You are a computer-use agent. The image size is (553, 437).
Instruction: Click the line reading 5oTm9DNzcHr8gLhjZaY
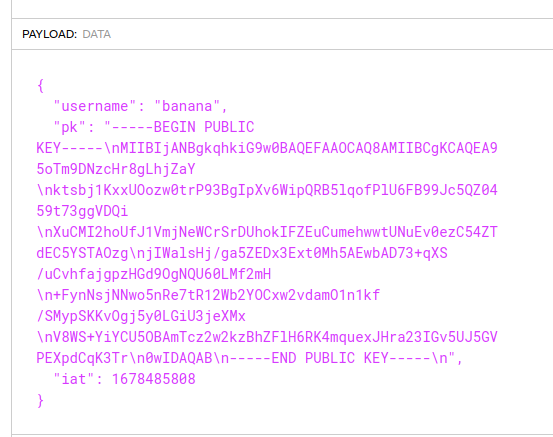pos(116,169)
